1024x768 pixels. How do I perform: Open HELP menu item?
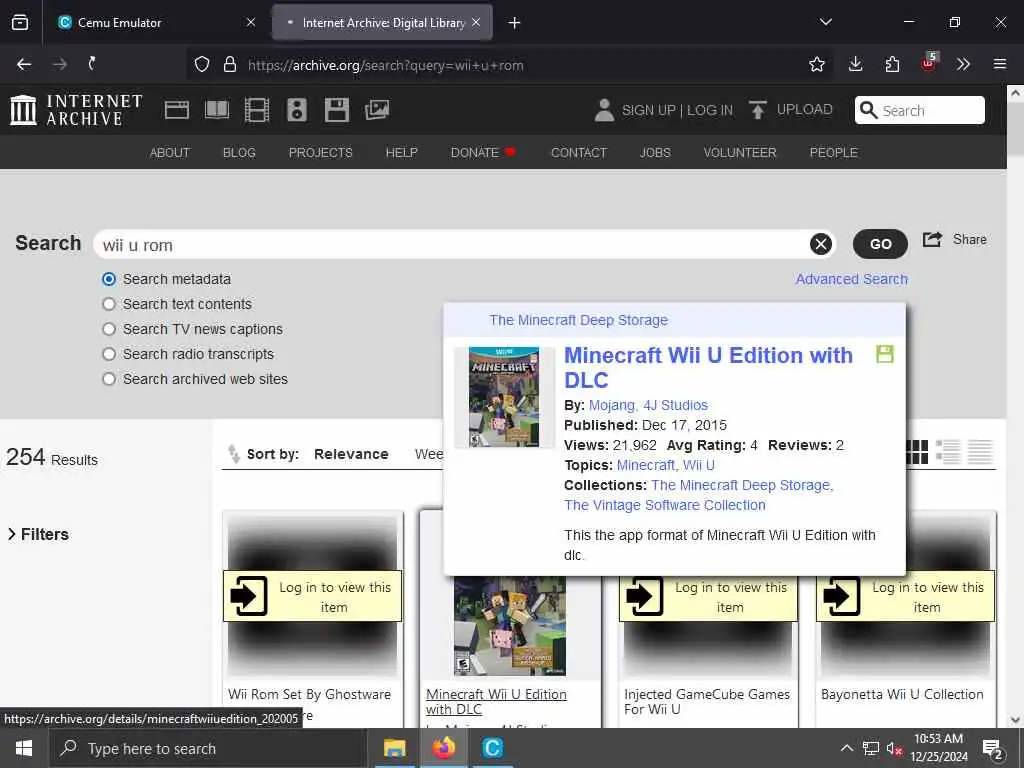402,153
